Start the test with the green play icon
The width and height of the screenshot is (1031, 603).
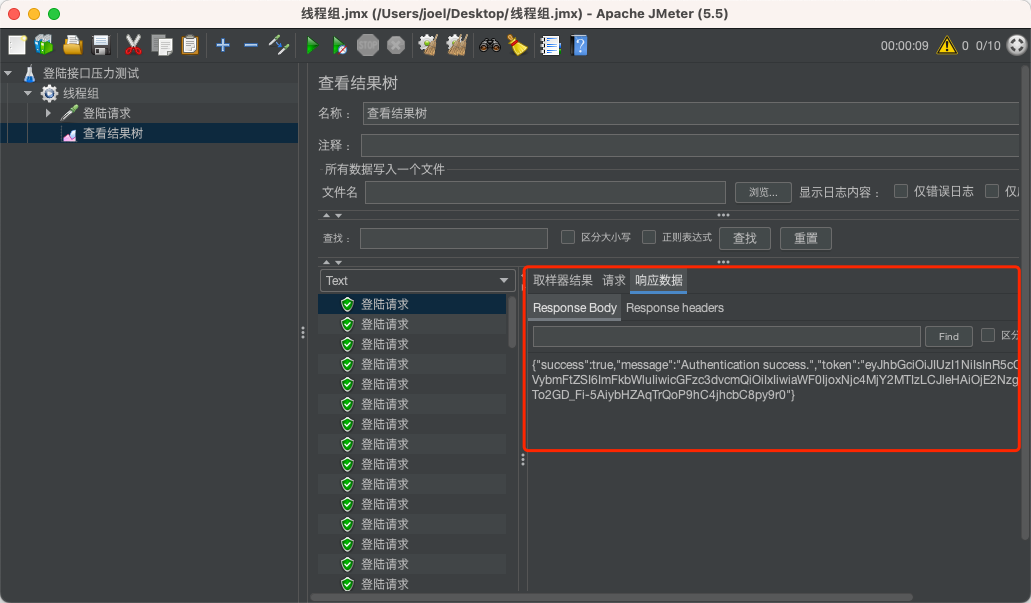coord(312,45)
